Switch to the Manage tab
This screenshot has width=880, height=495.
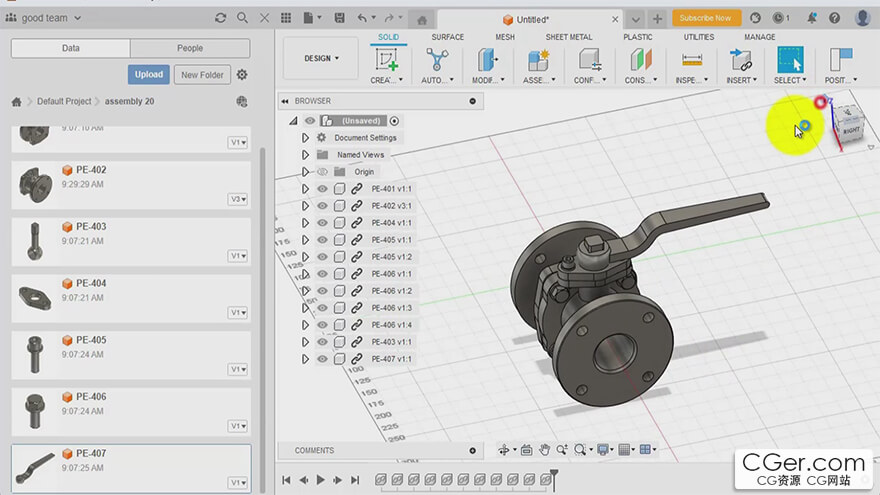759,37
